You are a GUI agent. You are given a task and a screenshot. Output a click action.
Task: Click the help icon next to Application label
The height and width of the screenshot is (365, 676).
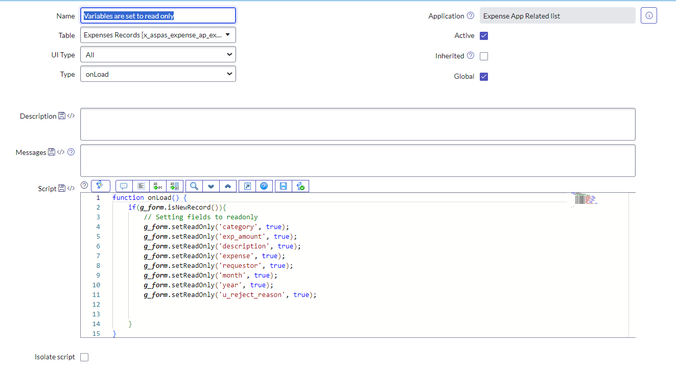(471, 16)
